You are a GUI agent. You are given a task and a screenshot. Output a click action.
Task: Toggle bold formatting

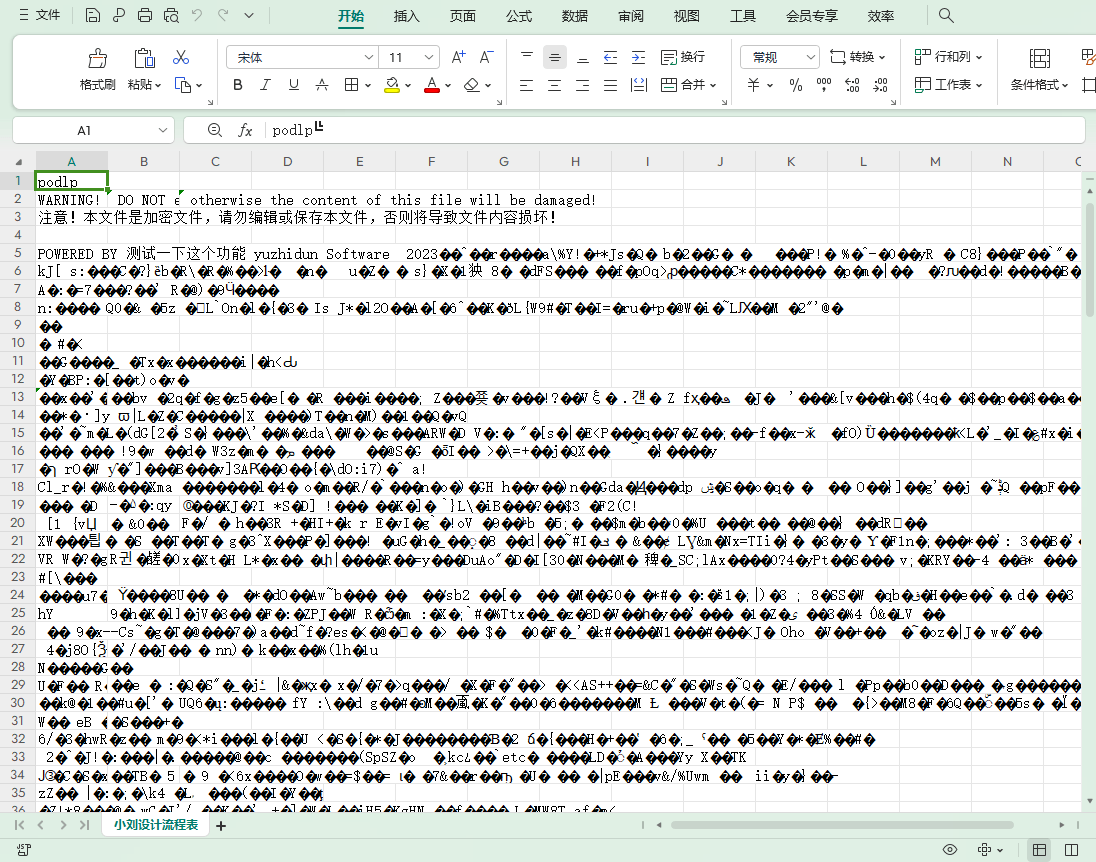pyautogui.click(x=238, y=85)
